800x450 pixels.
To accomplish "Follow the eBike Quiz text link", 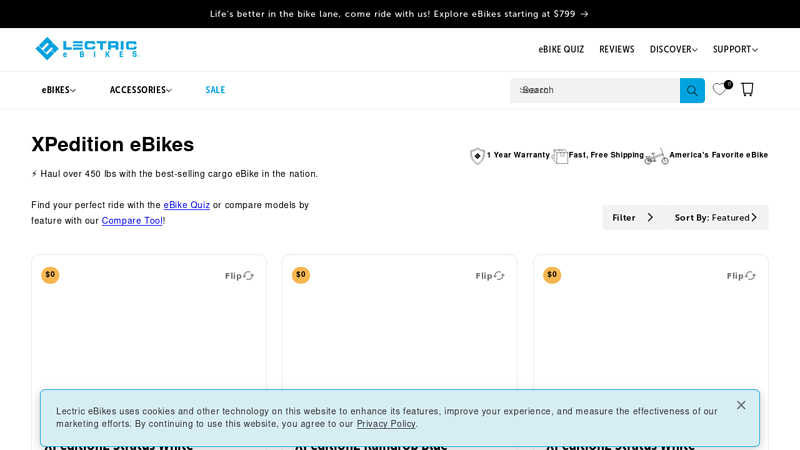I will (x=187, y=205).
